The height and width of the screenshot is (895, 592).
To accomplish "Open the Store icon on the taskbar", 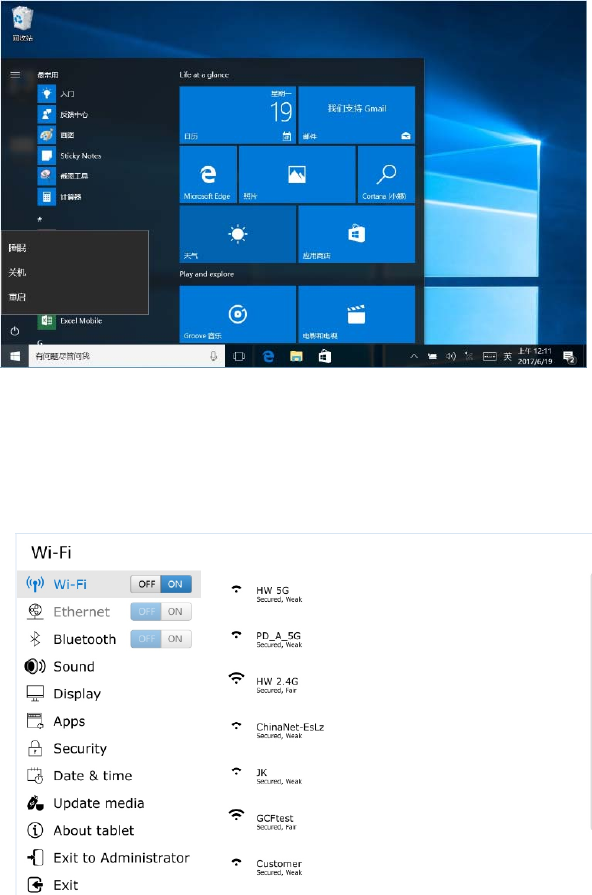I will 325,357.
